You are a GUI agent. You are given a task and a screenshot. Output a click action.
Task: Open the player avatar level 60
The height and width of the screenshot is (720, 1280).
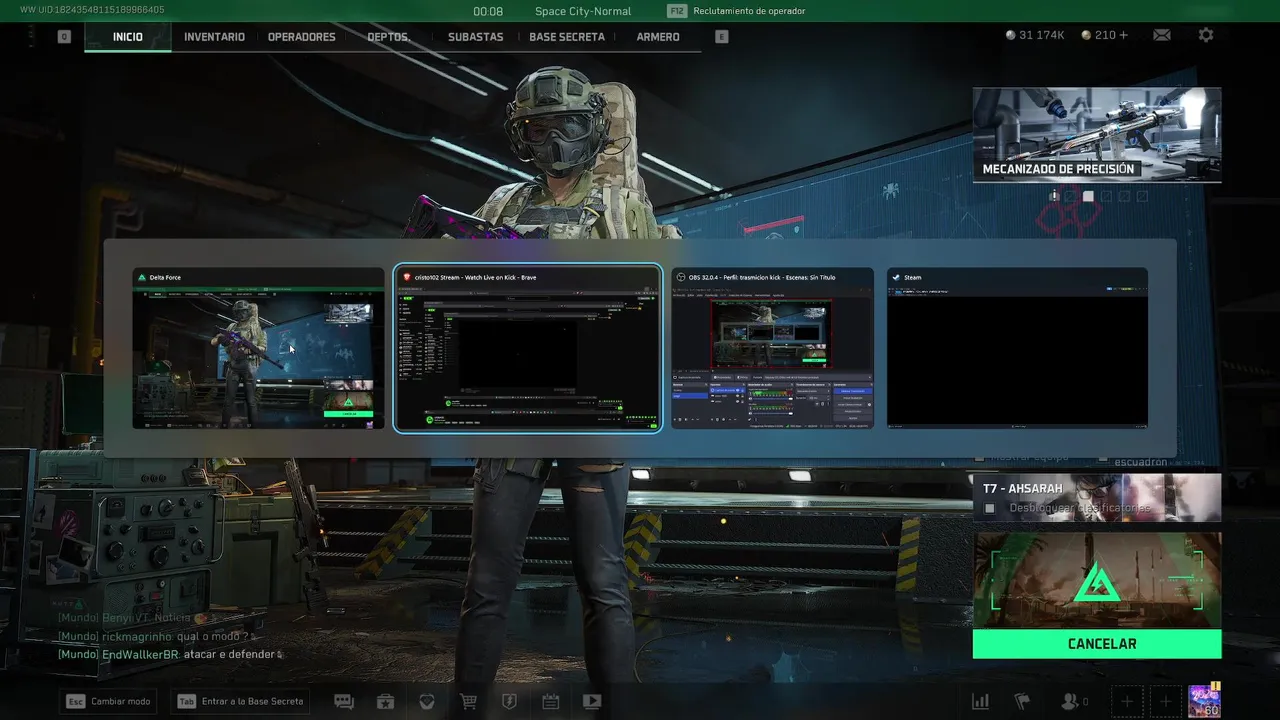1204,701
